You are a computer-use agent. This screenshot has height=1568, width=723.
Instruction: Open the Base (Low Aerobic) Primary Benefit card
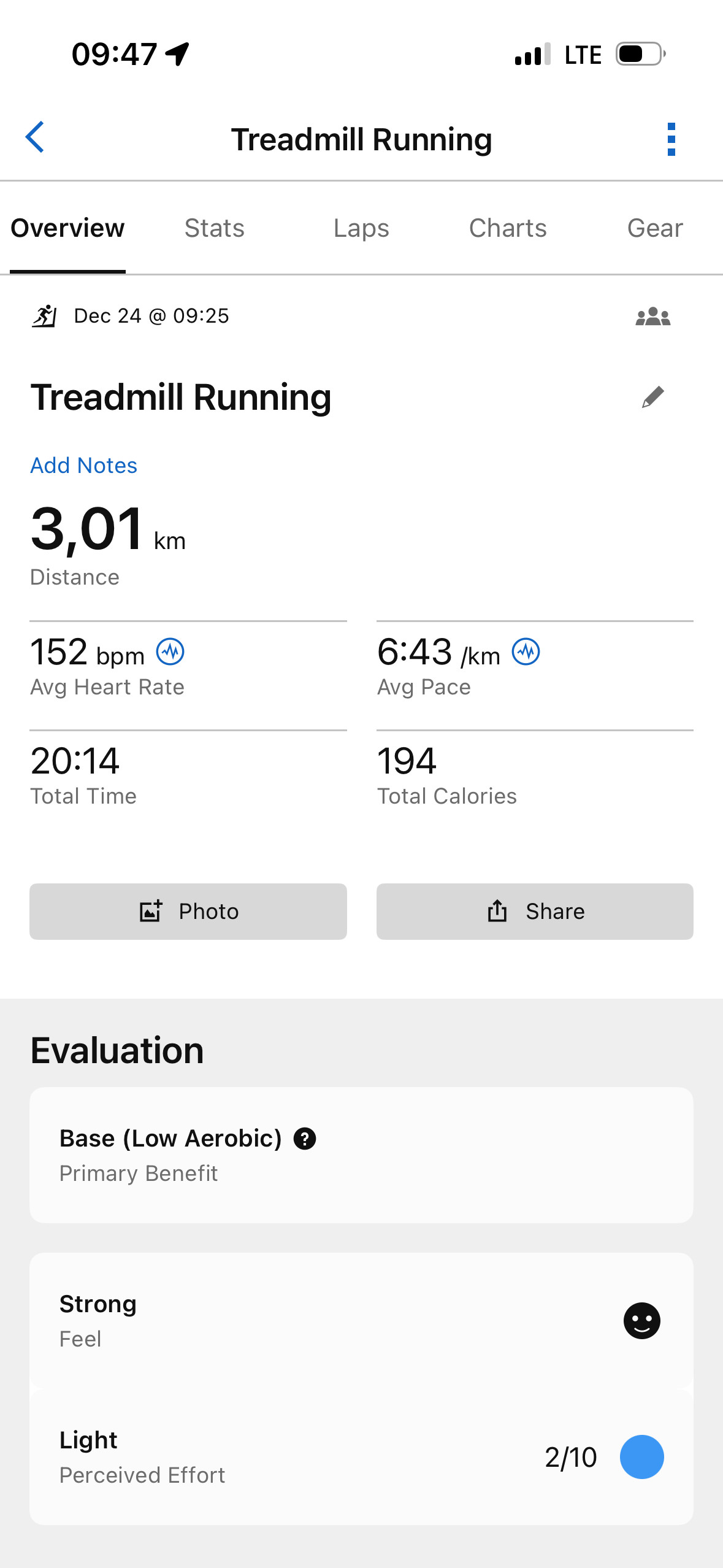click(x=361, y=1155)
